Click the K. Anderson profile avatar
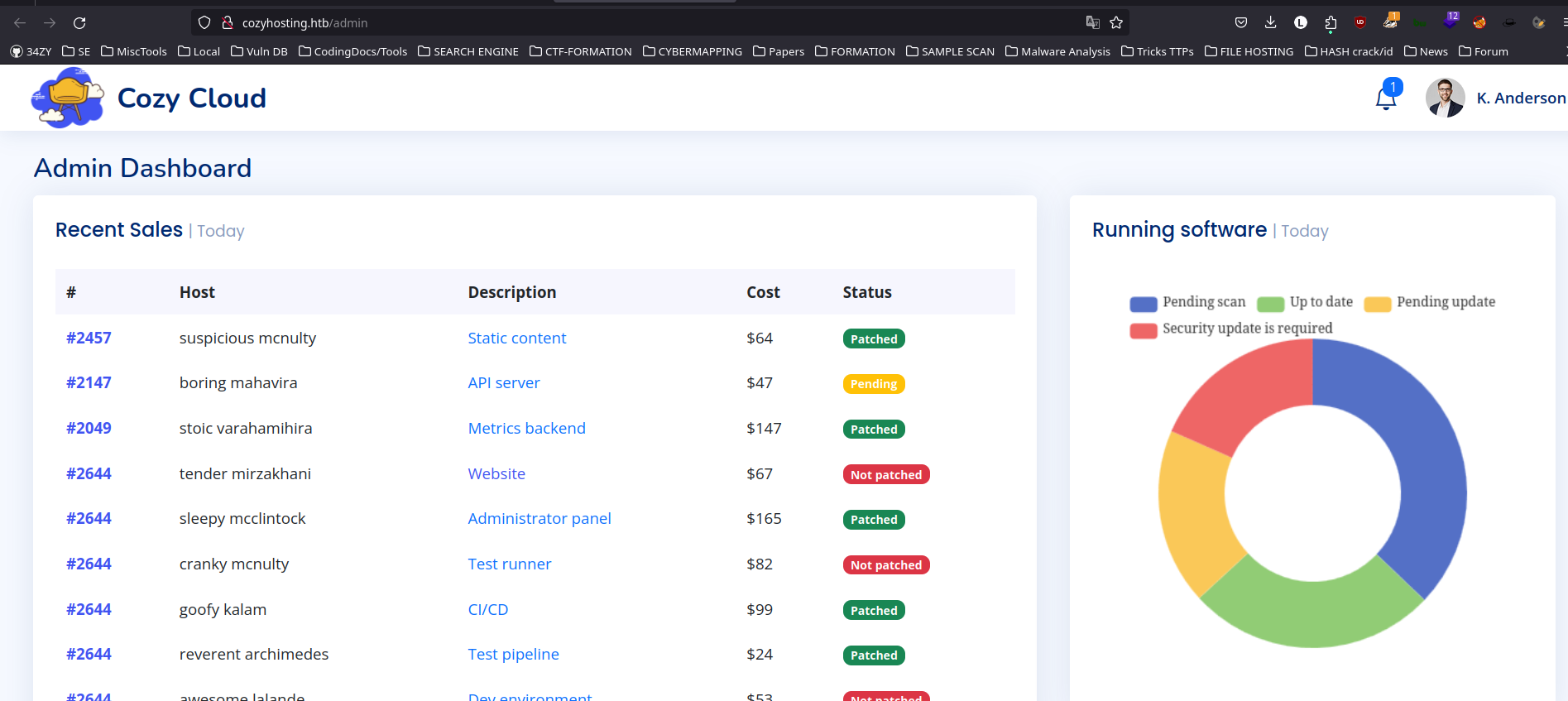The height and width of the screenshot is (701, 1568). click(1446, 98)
